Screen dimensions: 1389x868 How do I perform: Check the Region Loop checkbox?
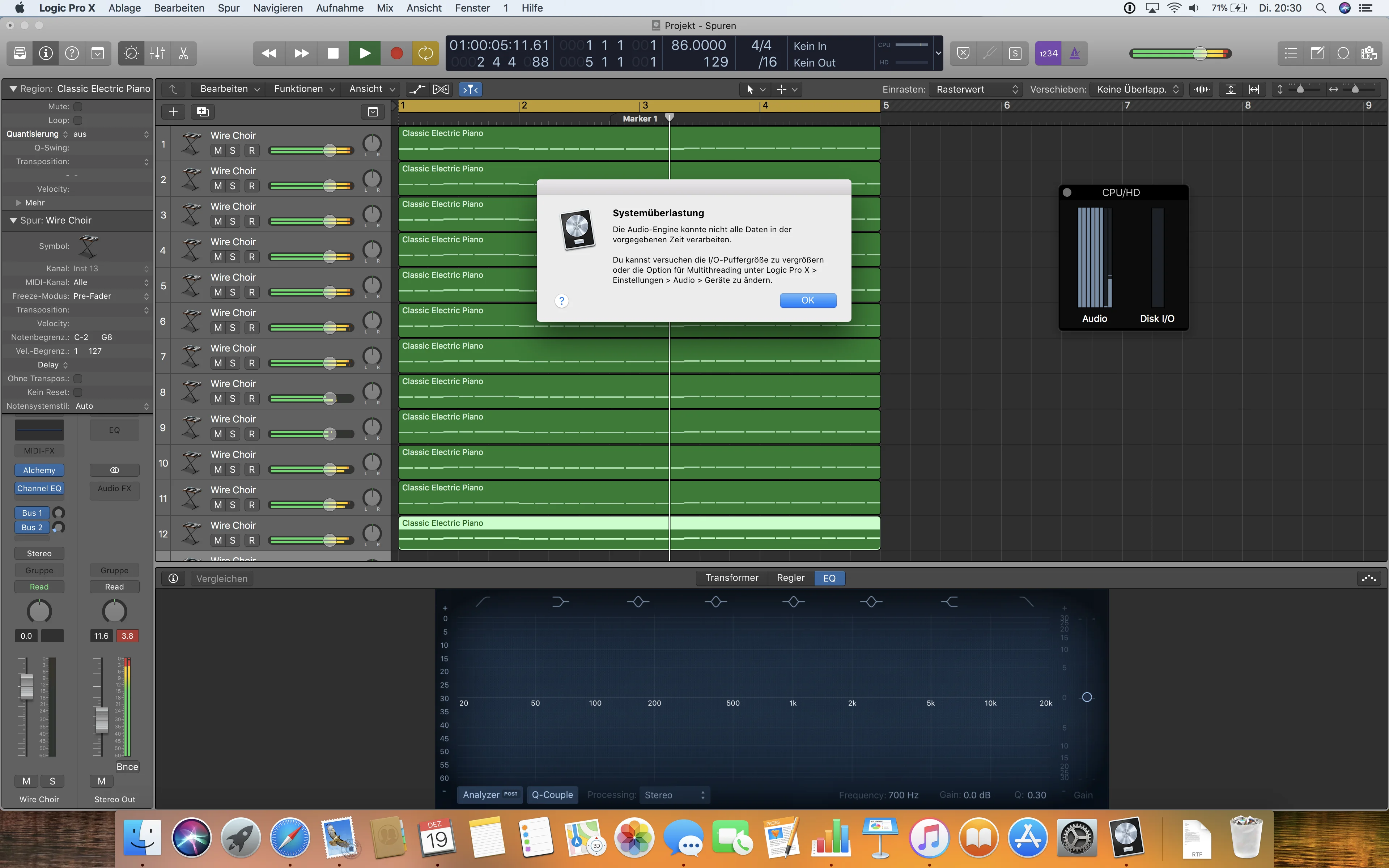pyautogui.click(x=78, y=120)
